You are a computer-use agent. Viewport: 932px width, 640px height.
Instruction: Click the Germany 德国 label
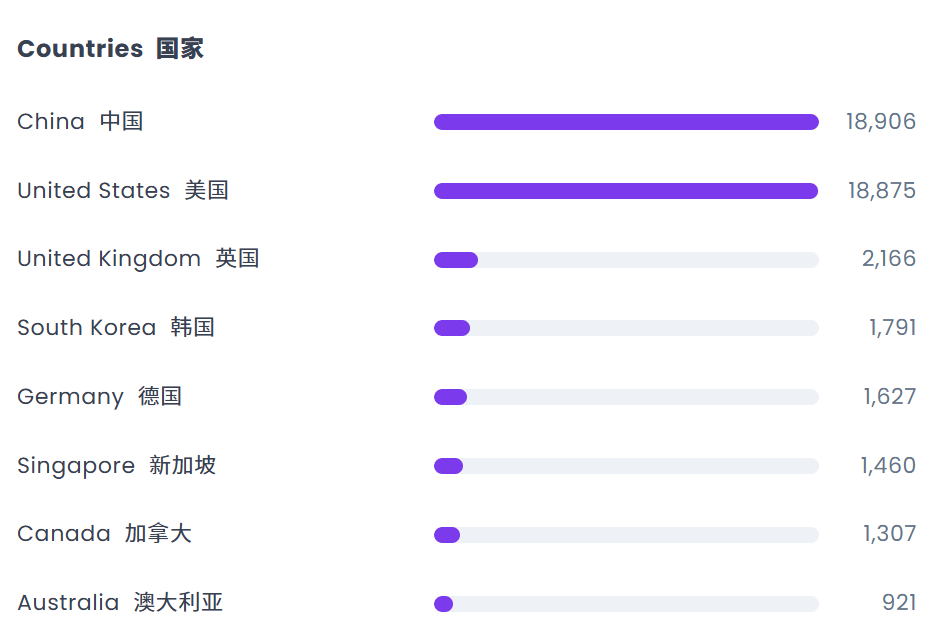(99, 396)
